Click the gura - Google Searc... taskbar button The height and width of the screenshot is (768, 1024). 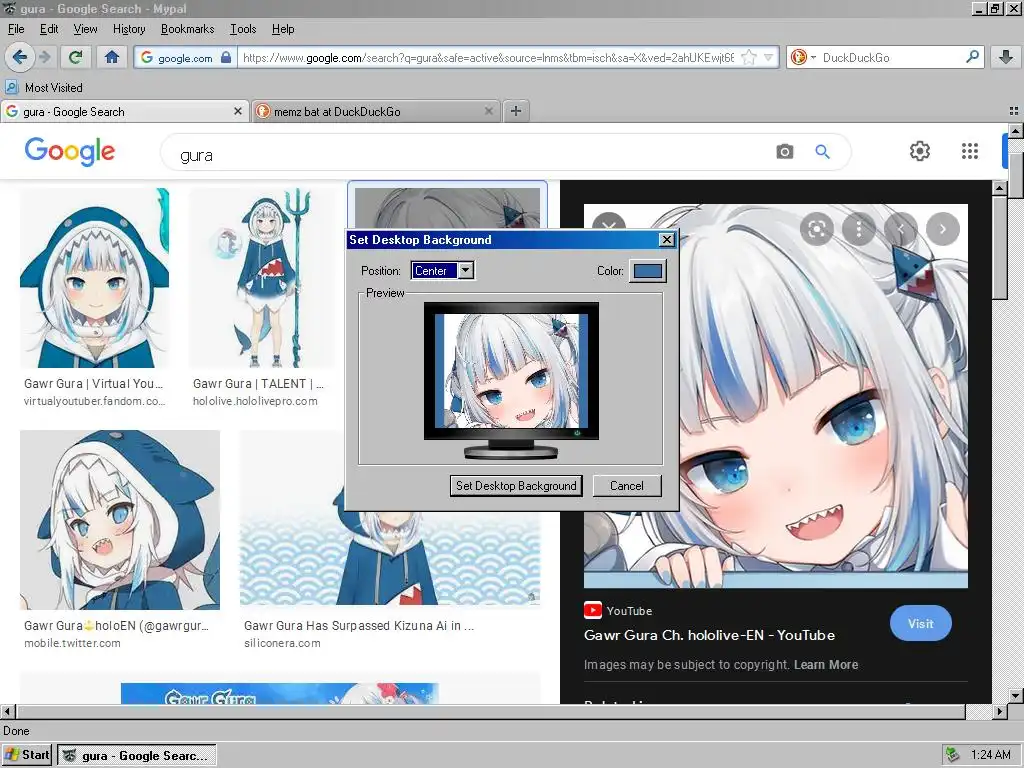click(136, 756)
